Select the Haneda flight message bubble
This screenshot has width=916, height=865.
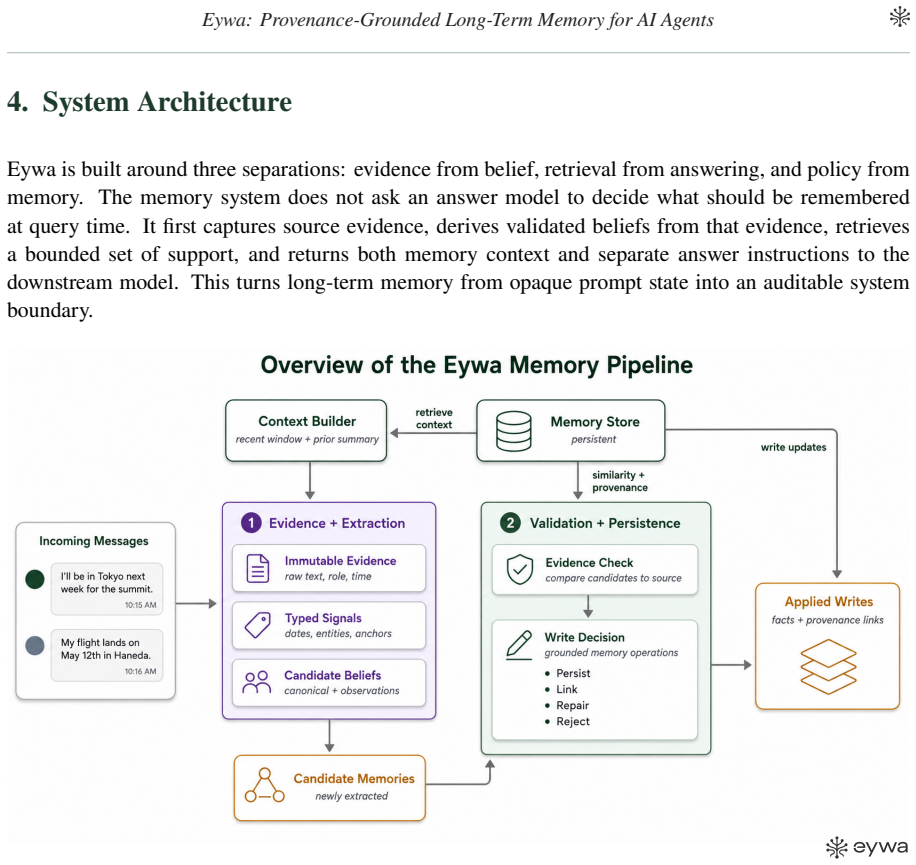click(x=107, y=655)
